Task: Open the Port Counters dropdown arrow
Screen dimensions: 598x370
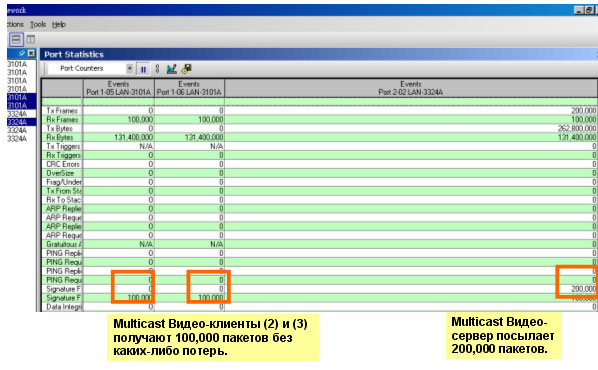Action: [x=130, y=69]
